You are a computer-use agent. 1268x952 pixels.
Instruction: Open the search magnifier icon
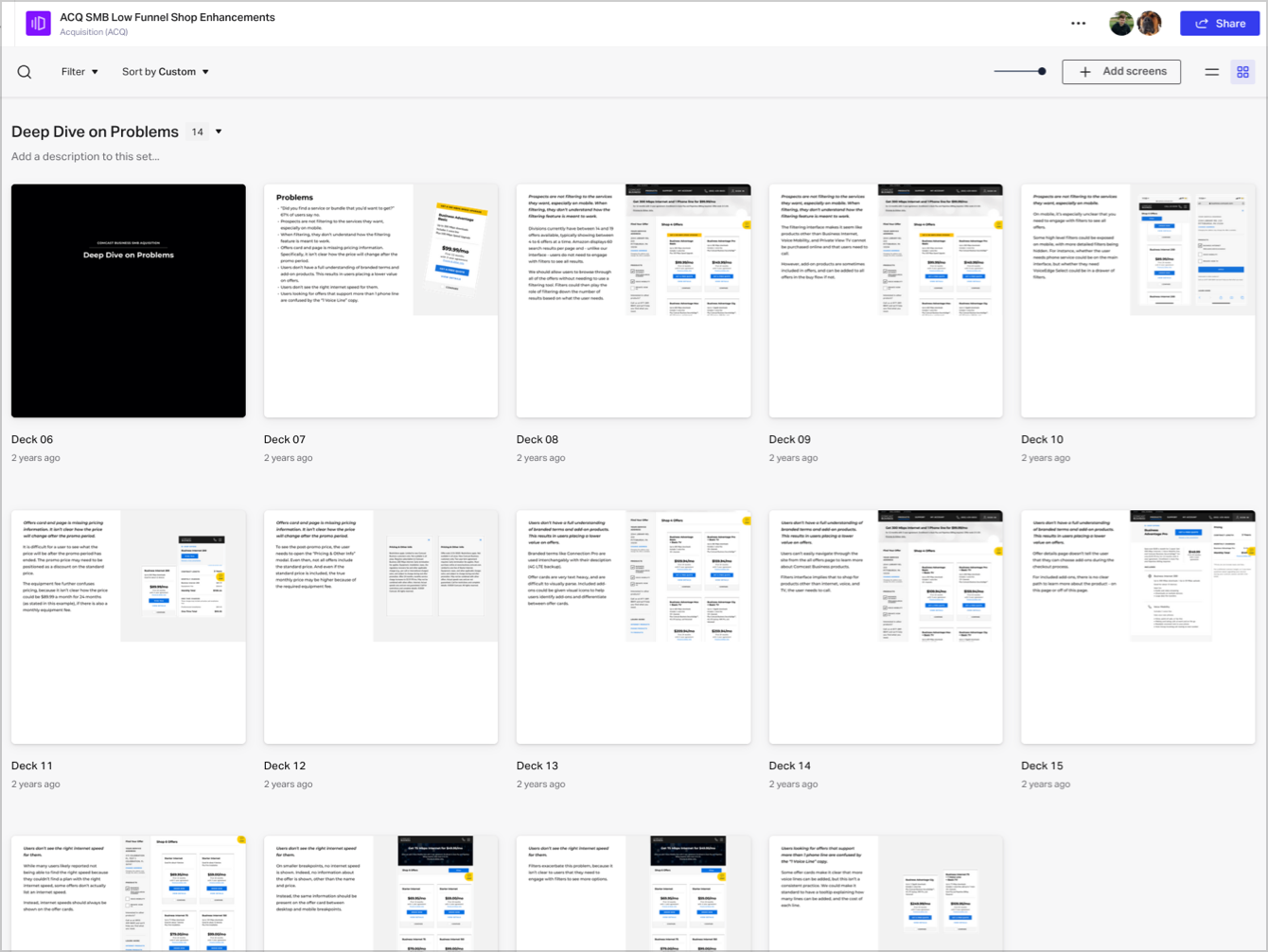(x=25, y=72)
